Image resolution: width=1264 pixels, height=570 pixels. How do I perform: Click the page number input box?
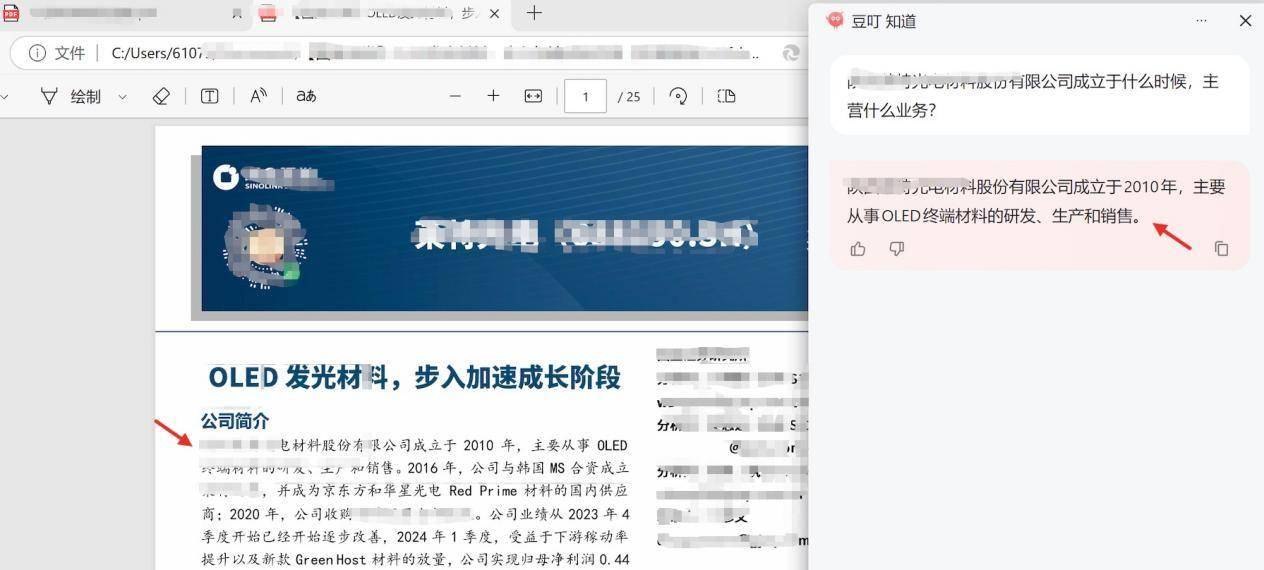[585, 96]
